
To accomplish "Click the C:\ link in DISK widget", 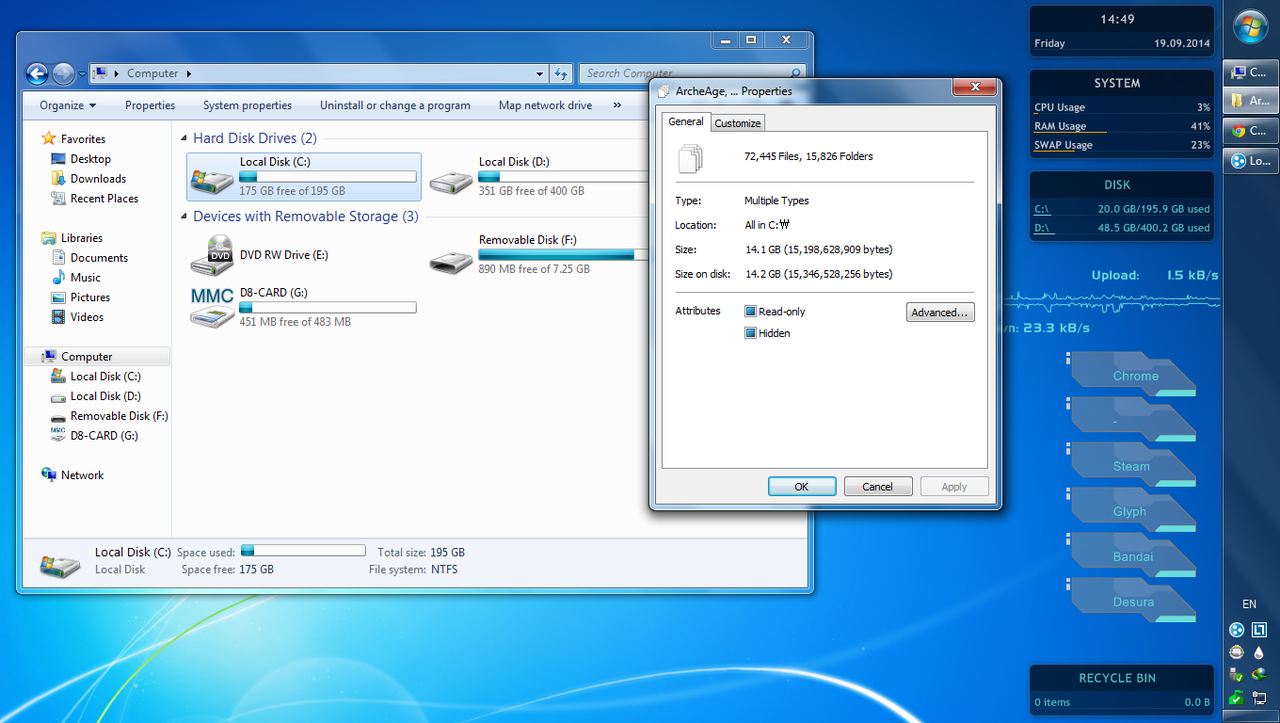I will 1041,209.
